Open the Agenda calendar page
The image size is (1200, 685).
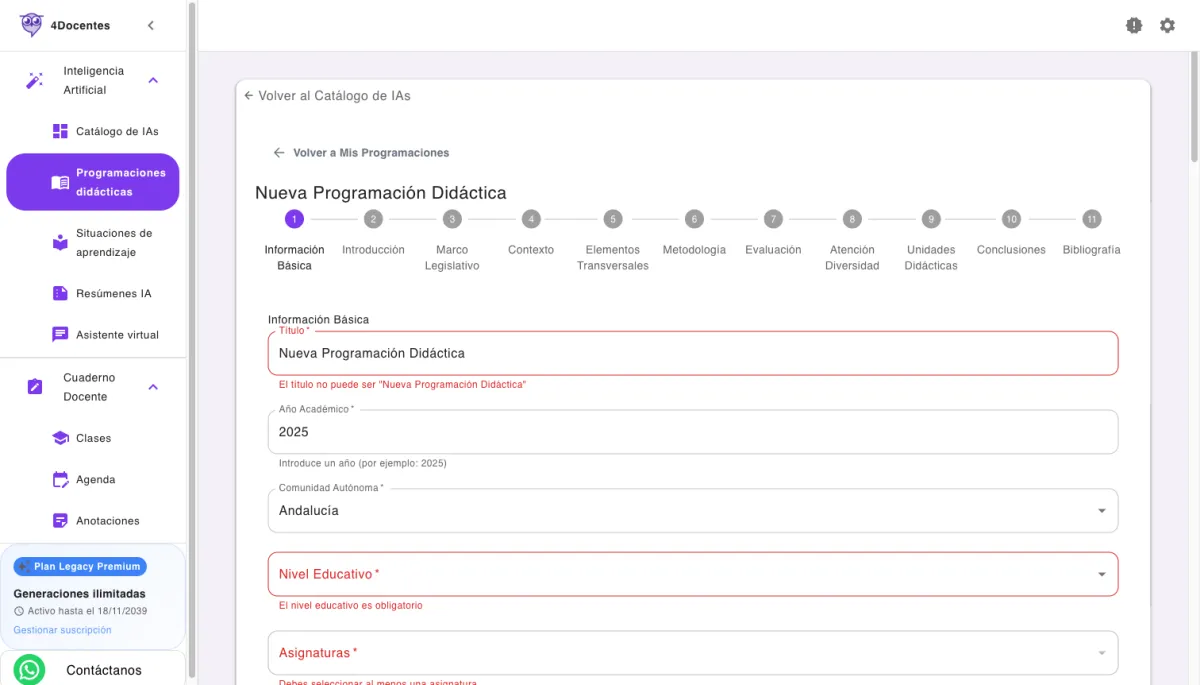pyautogui.click(x=95, y=480)
